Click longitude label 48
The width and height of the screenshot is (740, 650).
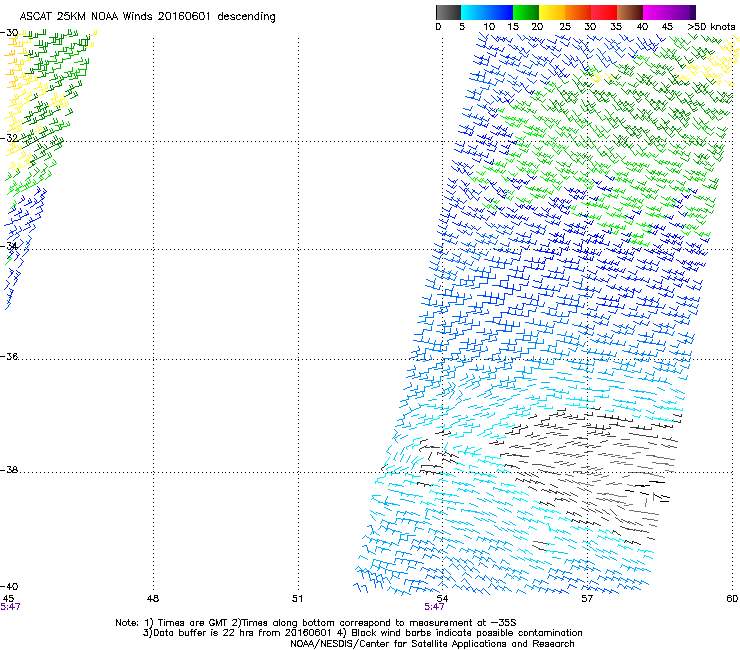(x=153, y=599)
